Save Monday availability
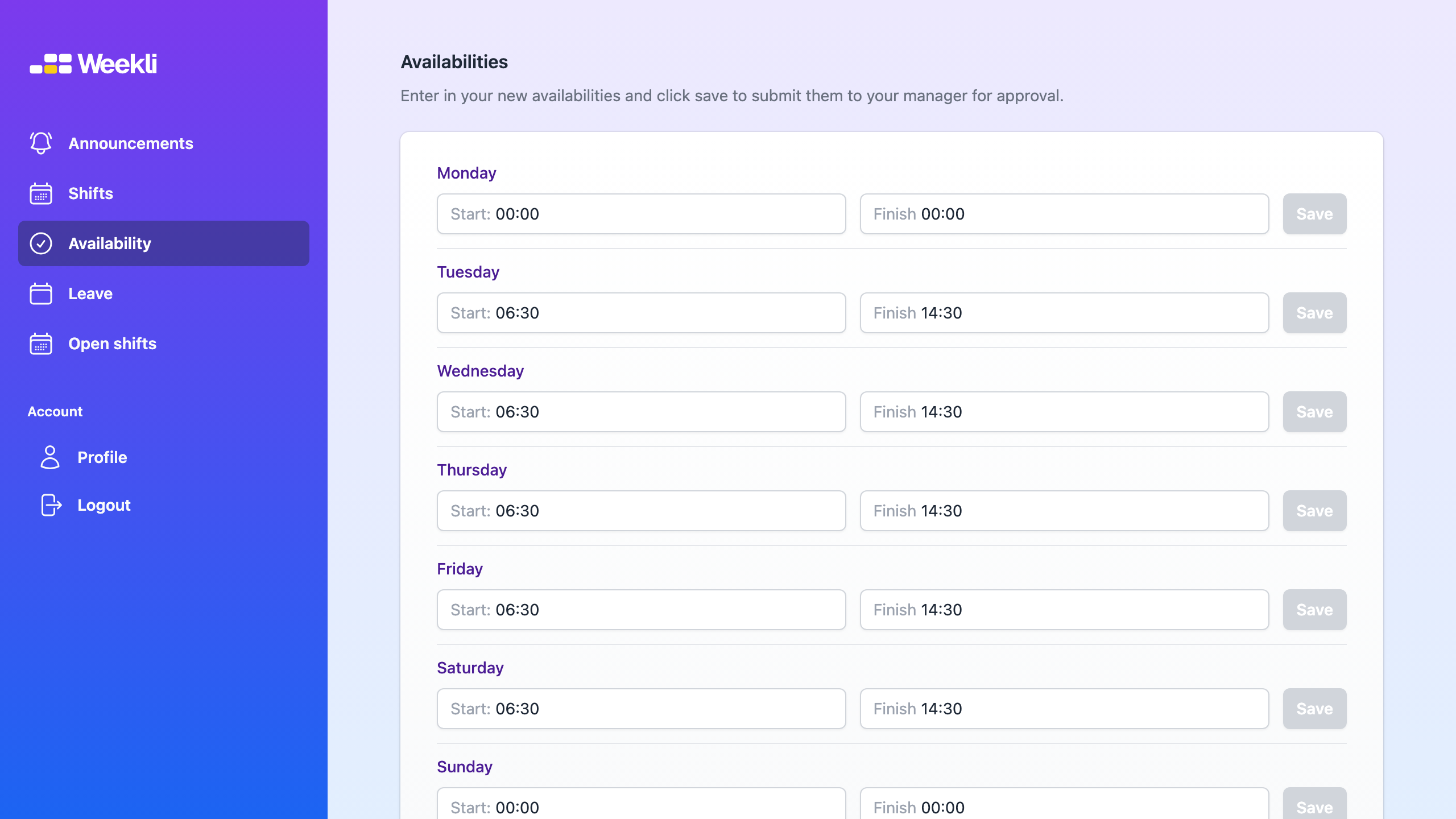Screen dimensions: 1456x819 point(1315,214)
